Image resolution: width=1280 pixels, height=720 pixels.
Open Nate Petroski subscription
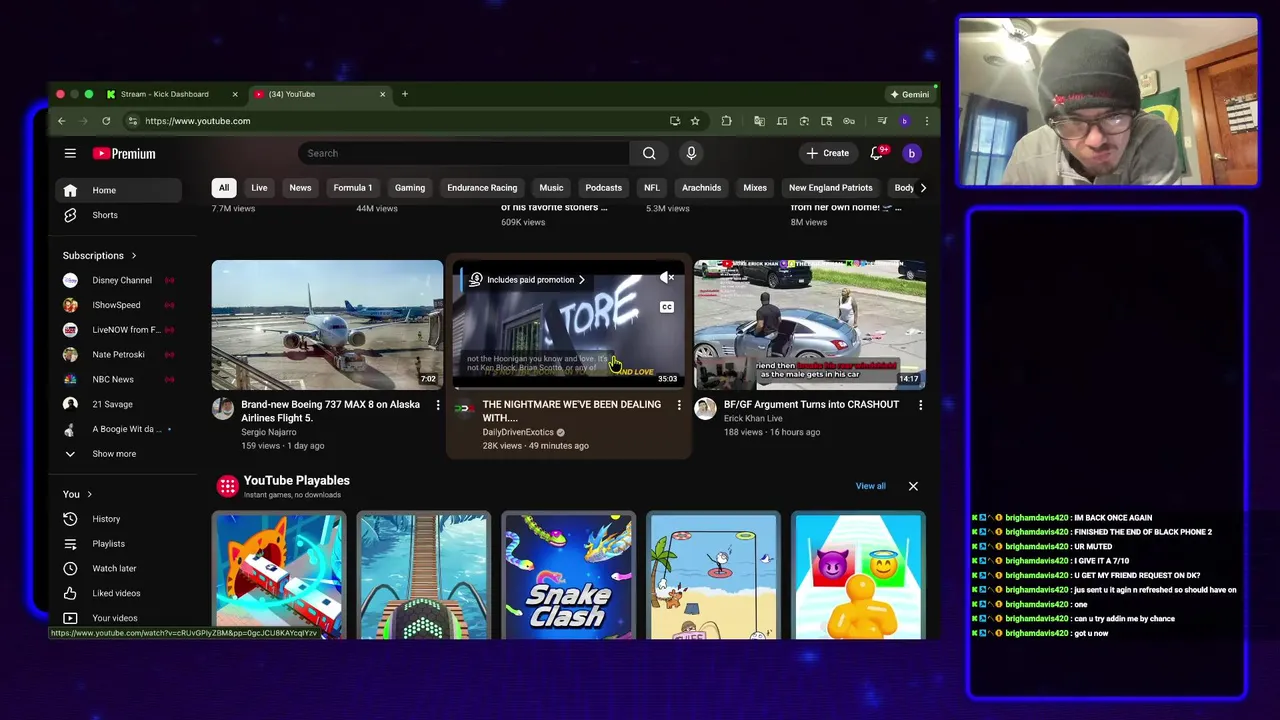click(x=119, y=355)
